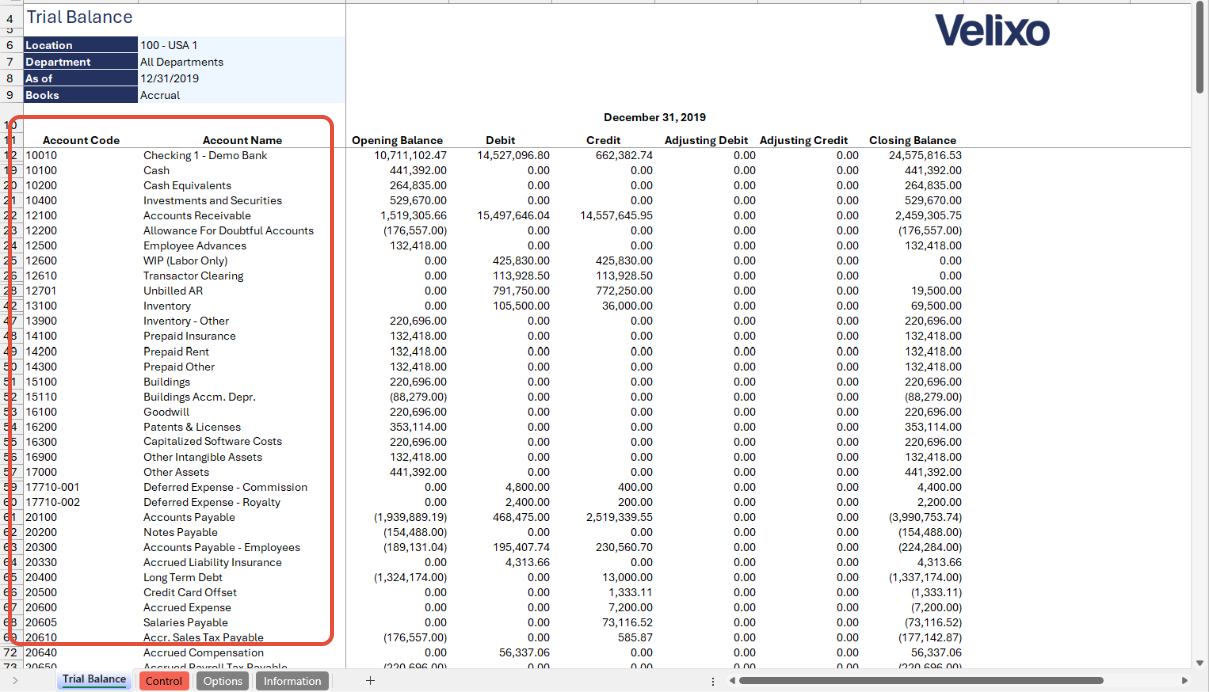The height and width of the screenshot is (692, 1209).
Task: Select Accounts Receivable debit 15,497,646.04
Action: coord(513,215)
